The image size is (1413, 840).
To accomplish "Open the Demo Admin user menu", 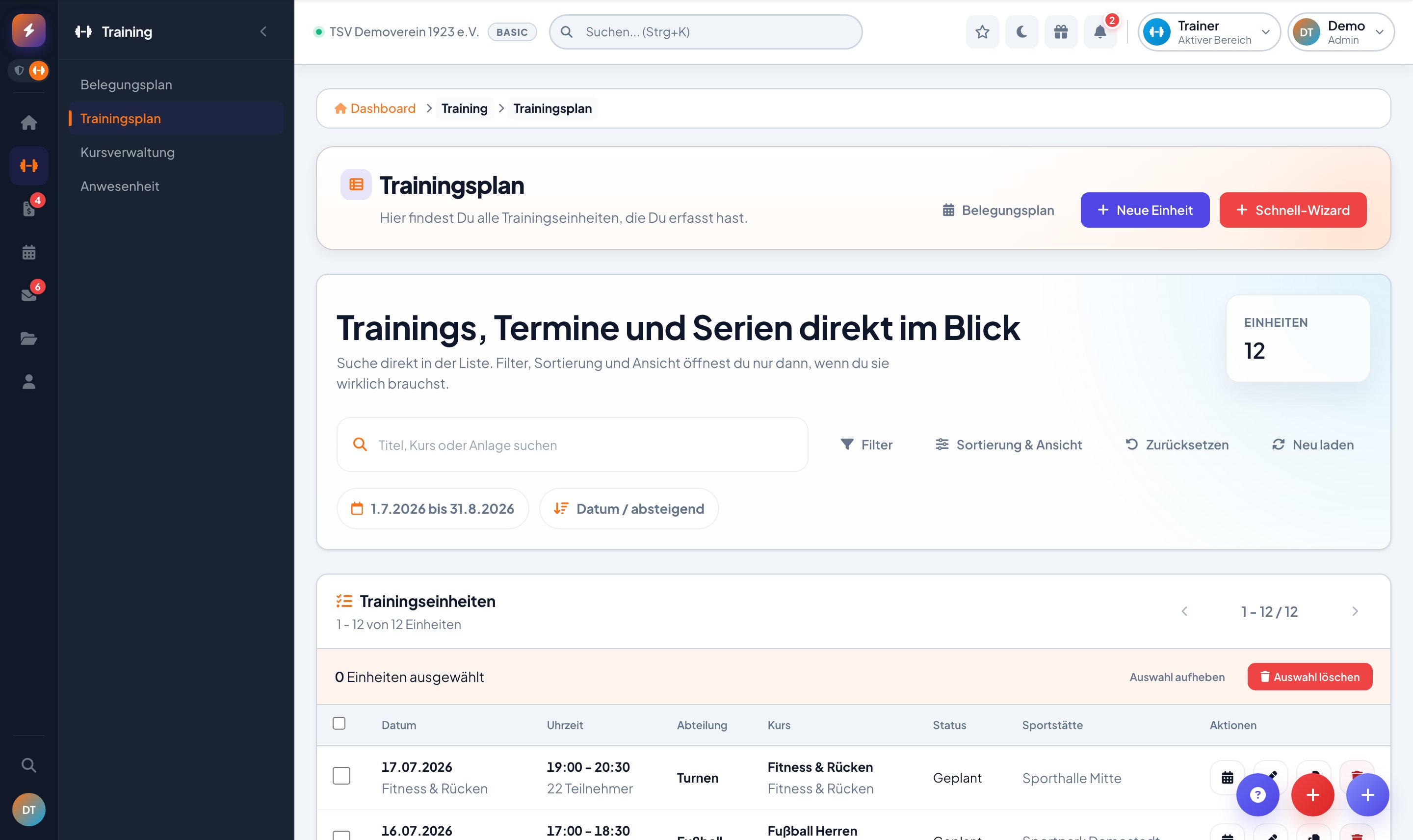I will 1340,32.
